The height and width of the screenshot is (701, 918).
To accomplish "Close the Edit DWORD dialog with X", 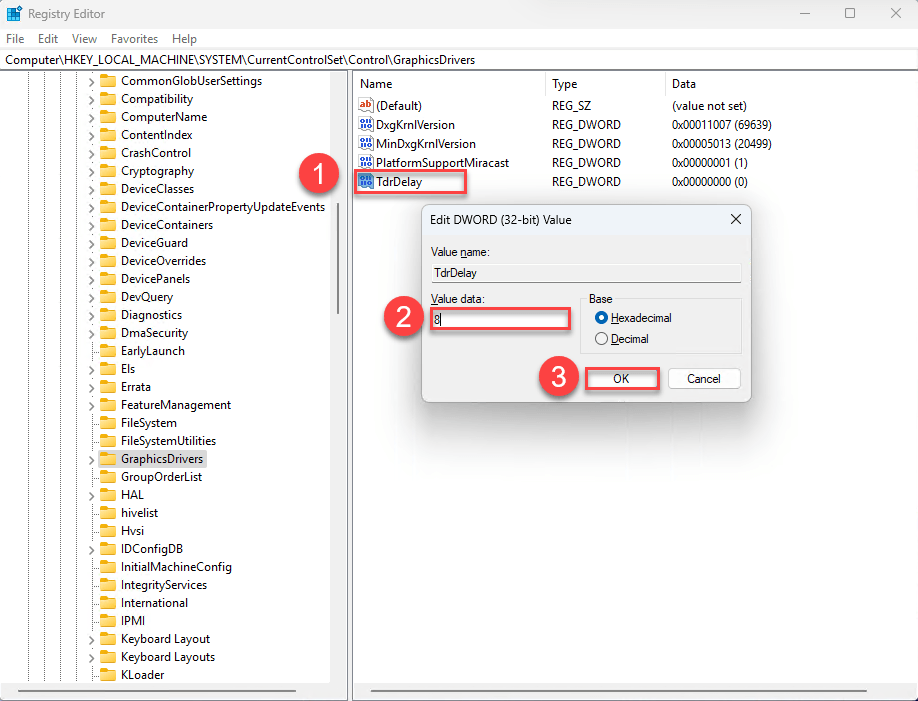I will coord(735,219).
